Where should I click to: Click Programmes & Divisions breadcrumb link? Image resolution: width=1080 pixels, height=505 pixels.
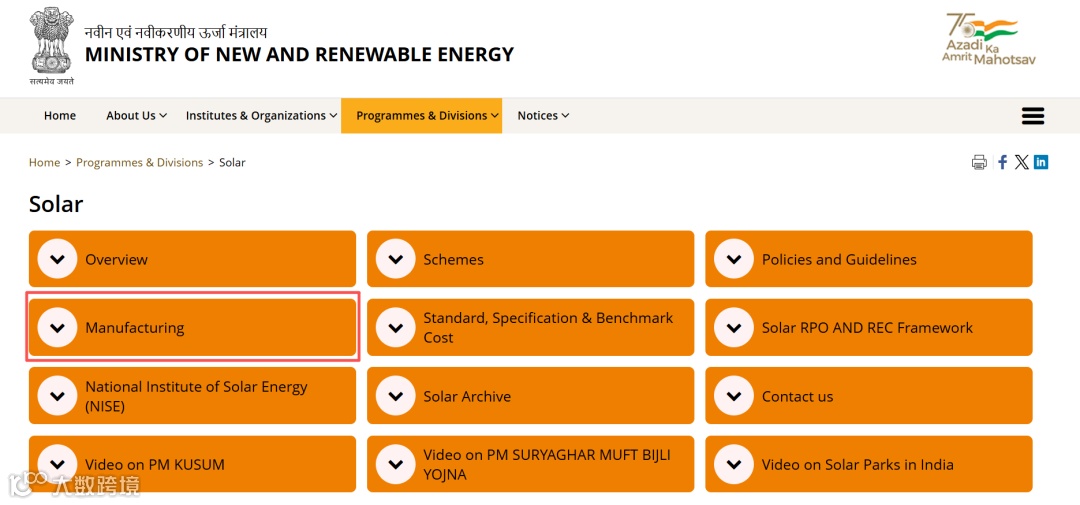click(x=139, y=162)
